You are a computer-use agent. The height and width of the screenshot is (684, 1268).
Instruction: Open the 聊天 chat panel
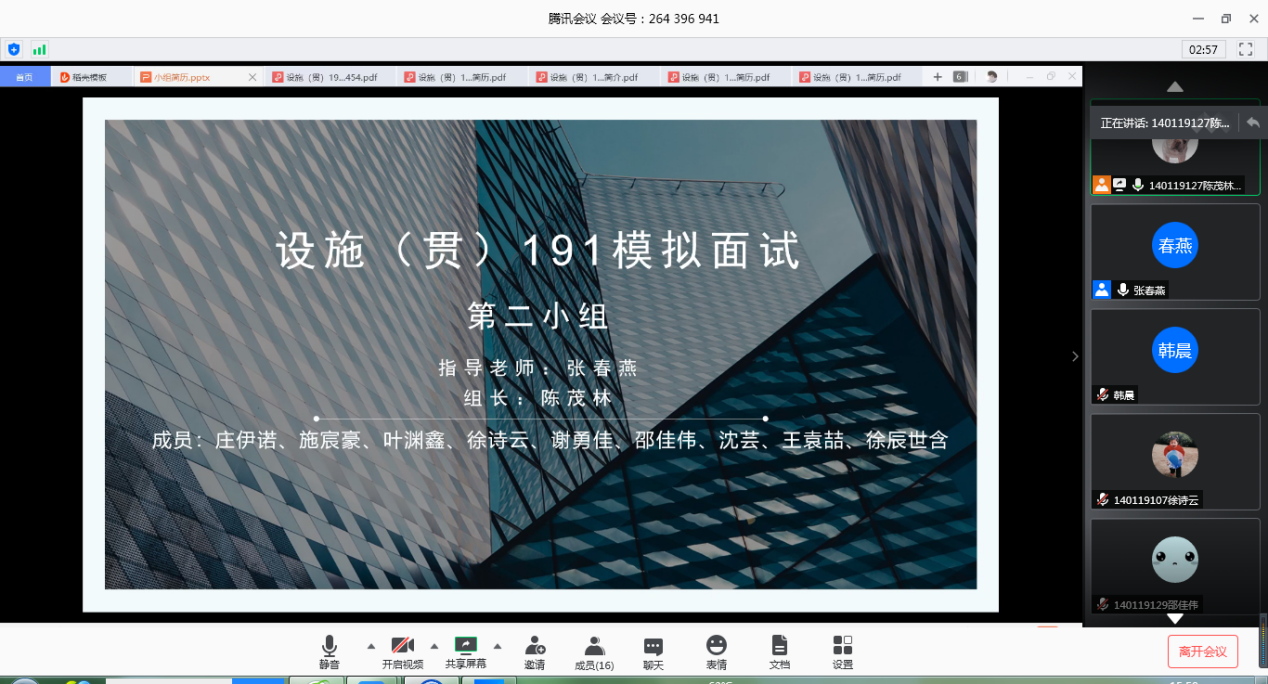click(x=653, y=652)
